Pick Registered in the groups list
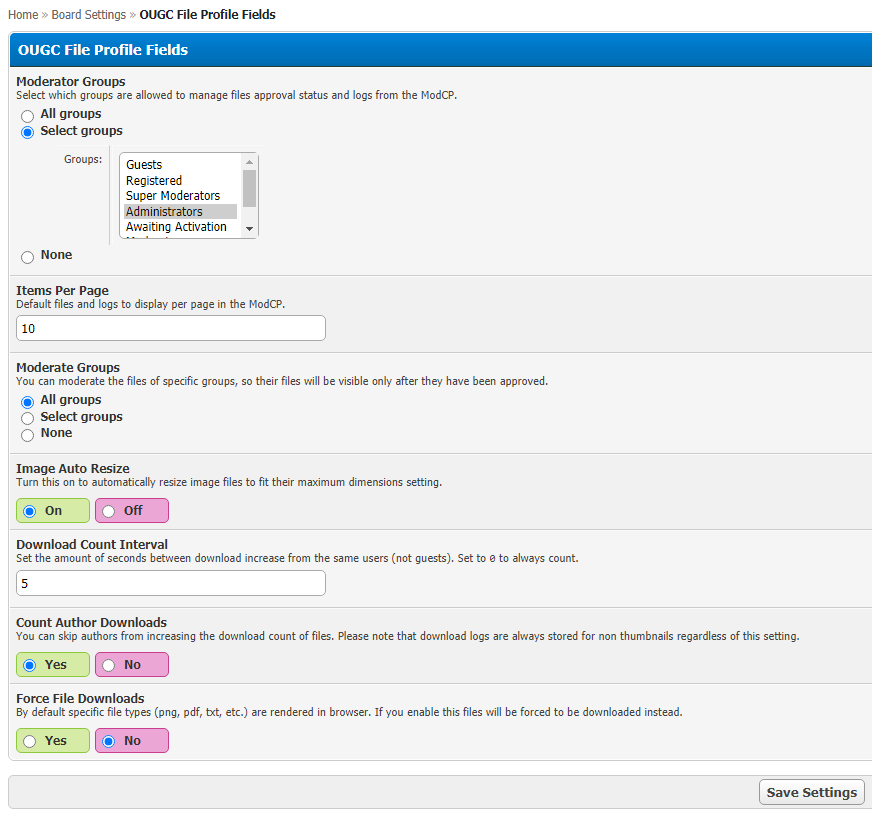 click(x=154, y=181)
